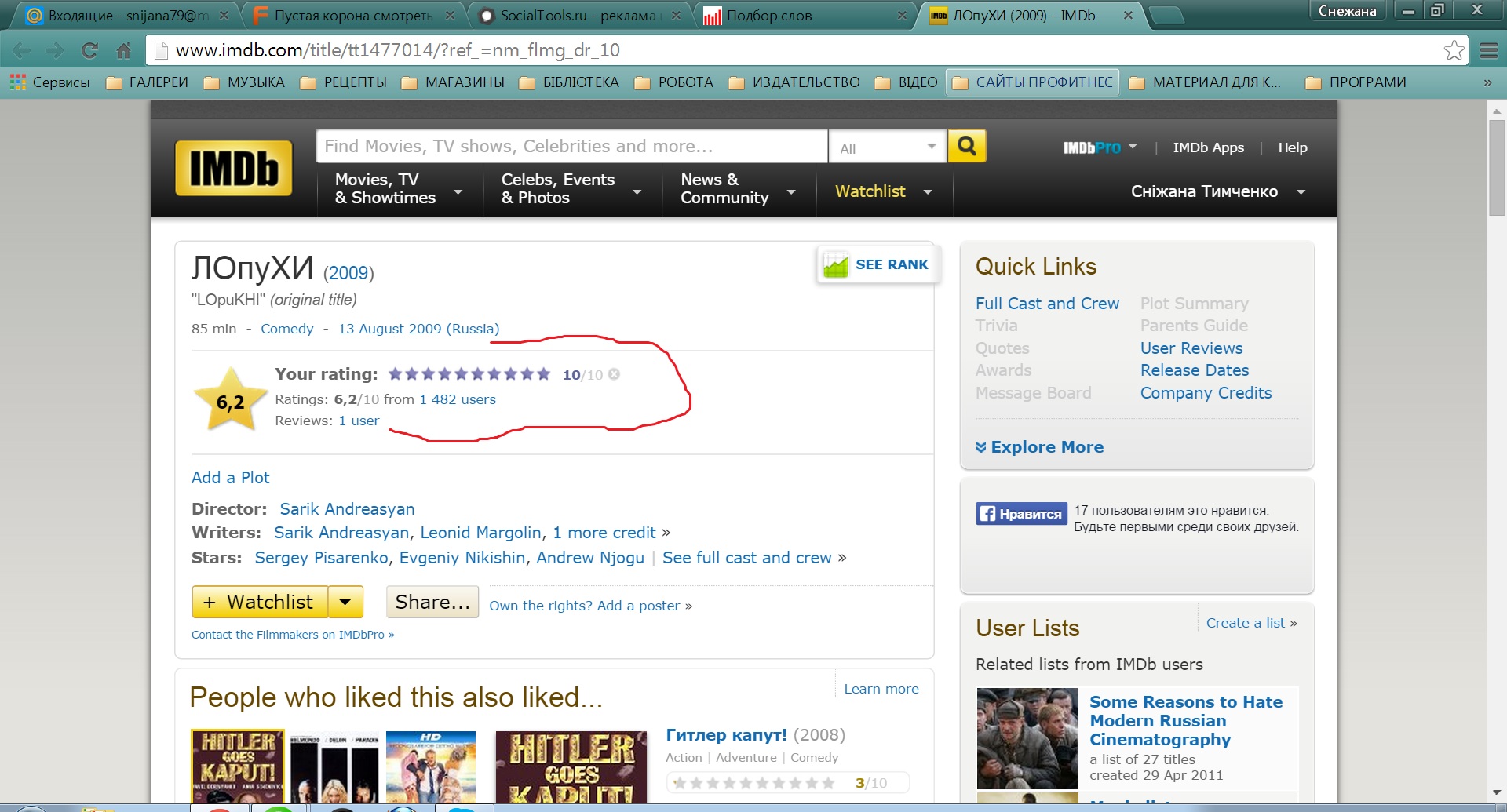1507x812 pixels.
Task: Expand Movies, TV & Showtimes menu
Action: 400,189
